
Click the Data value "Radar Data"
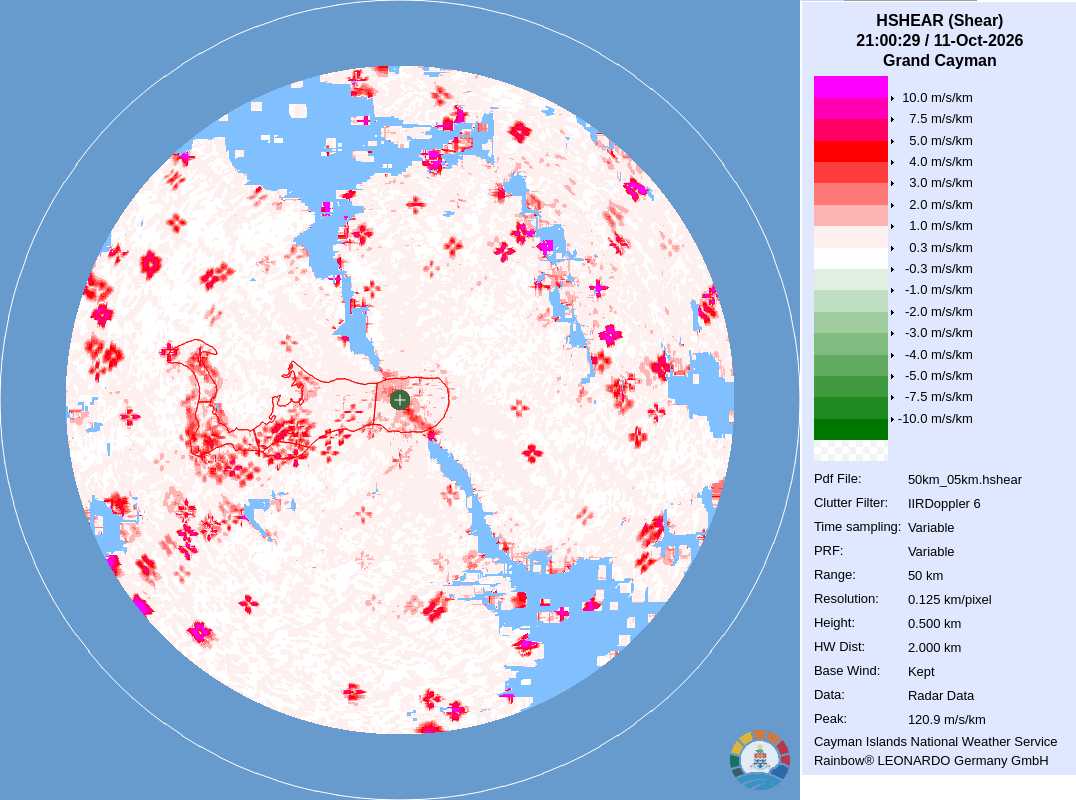[x=941, y=696]
